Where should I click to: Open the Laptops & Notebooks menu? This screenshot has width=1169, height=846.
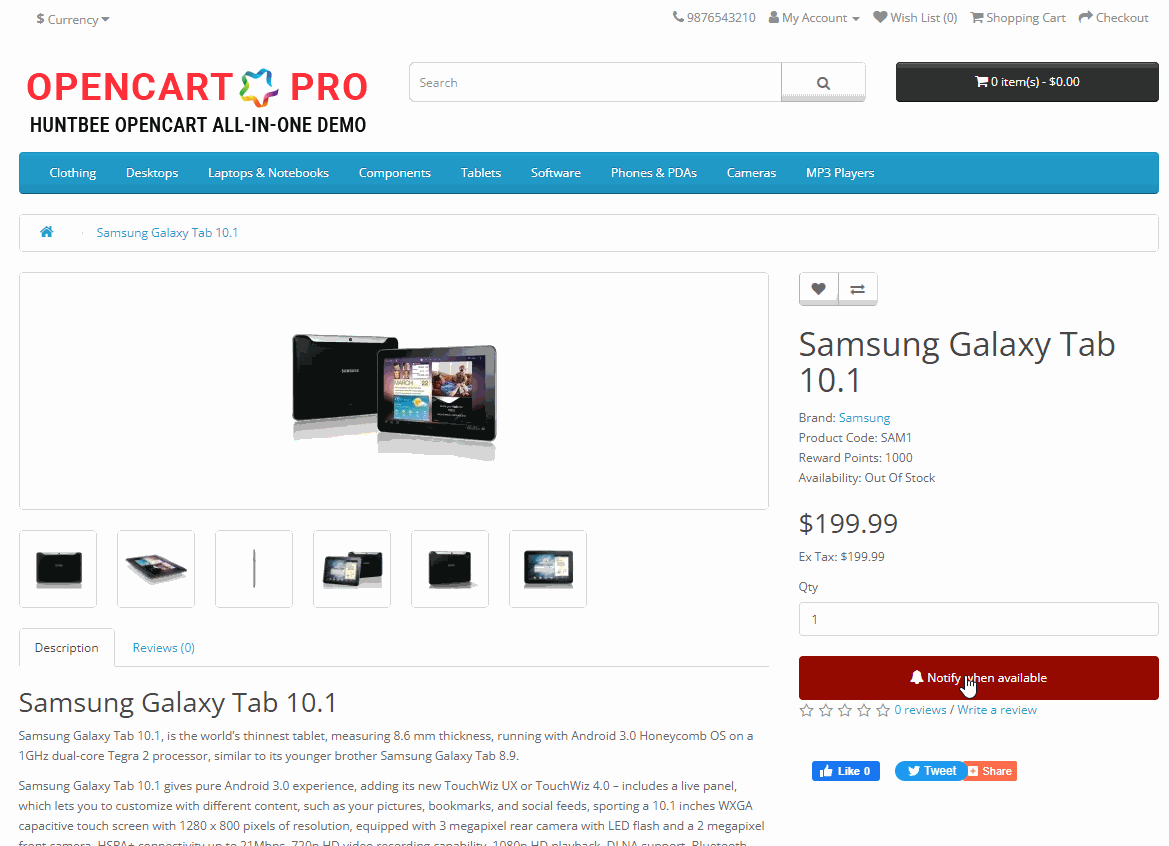coord(268,173)
